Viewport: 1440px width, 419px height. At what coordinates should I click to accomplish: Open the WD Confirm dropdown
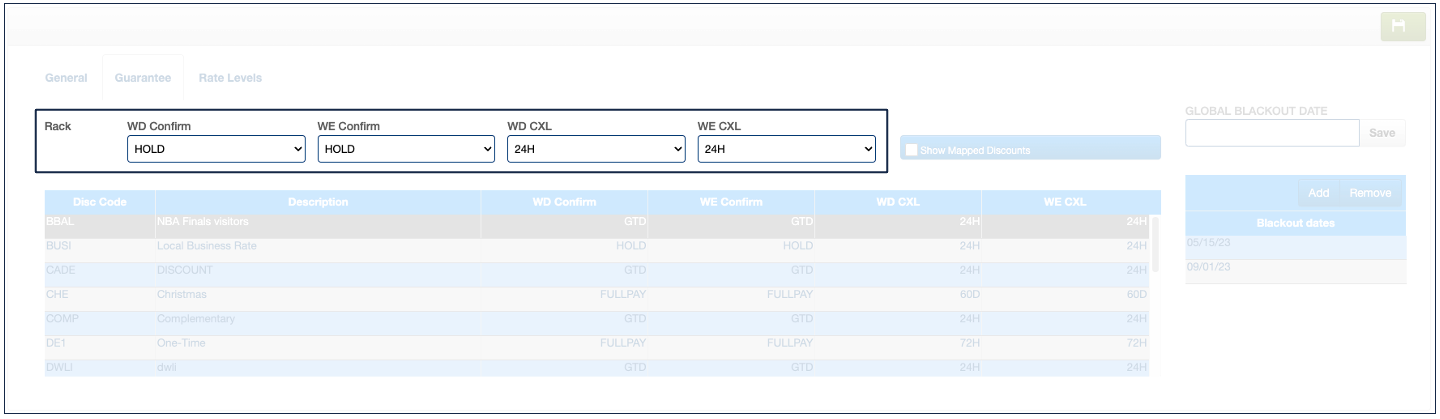coord(216,149)
